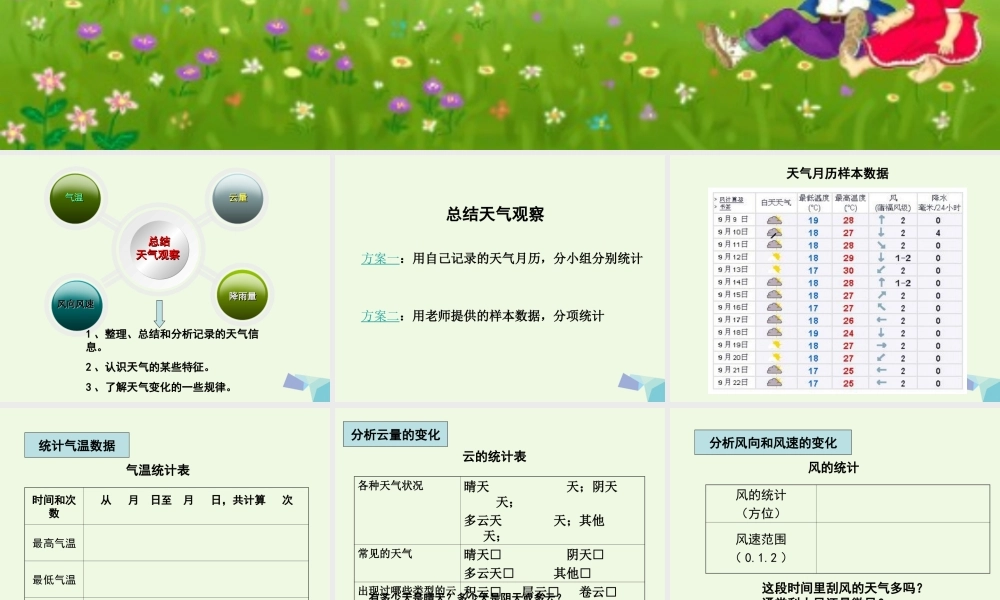Check the 积云 cloud type checkbox
Image resolution: width=1000 pixels, height=600 pixels.
[496, 593]
